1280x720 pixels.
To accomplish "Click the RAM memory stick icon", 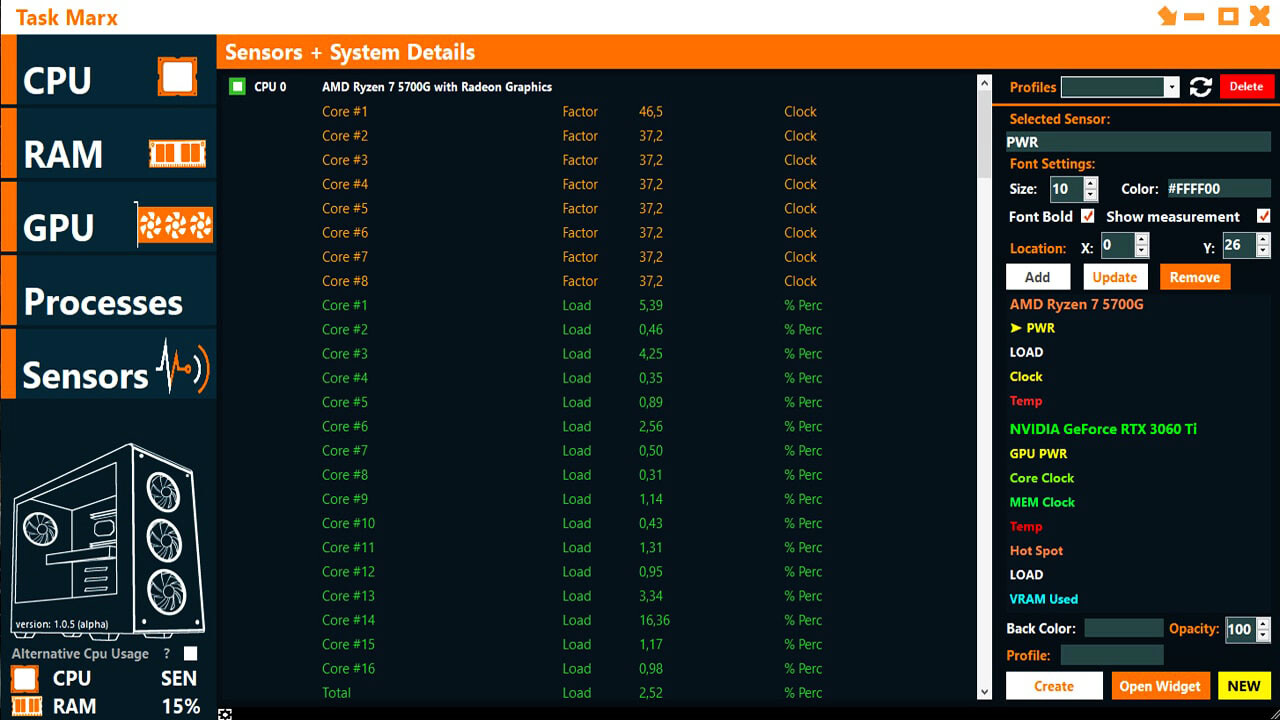I will point(177,153).
